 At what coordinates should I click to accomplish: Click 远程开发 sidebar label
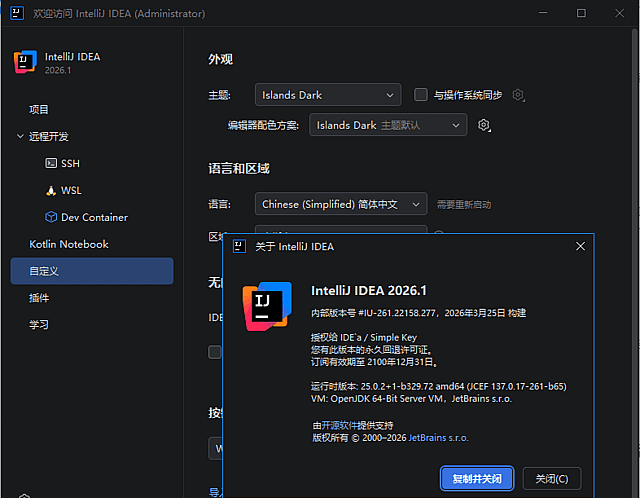[49, 136]
